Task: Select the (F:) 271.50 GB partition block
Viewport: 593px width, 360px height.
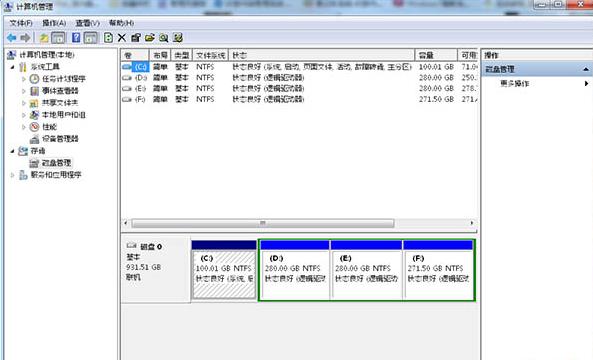Action: click(438, 270)
